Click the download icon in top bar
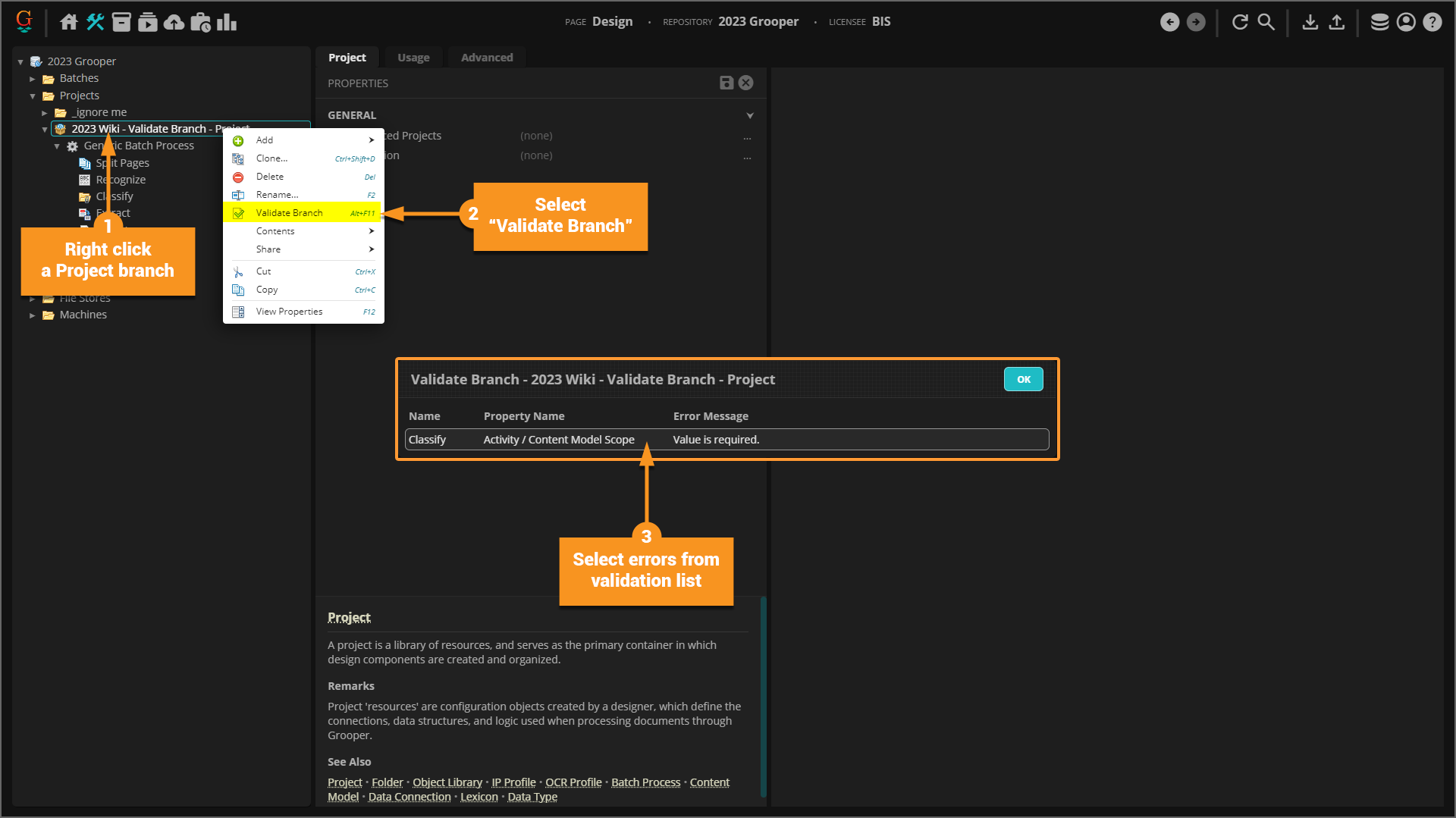Image resolution: width=1456 pixels, height=818 pixels. point(1310,22)
